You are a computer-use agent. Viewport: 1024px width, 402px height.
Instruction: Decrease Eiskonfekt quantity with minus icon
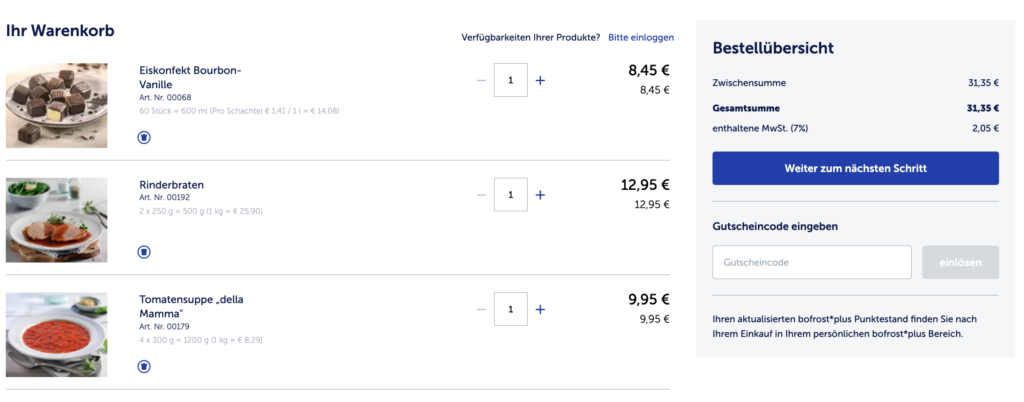point(481,80)
